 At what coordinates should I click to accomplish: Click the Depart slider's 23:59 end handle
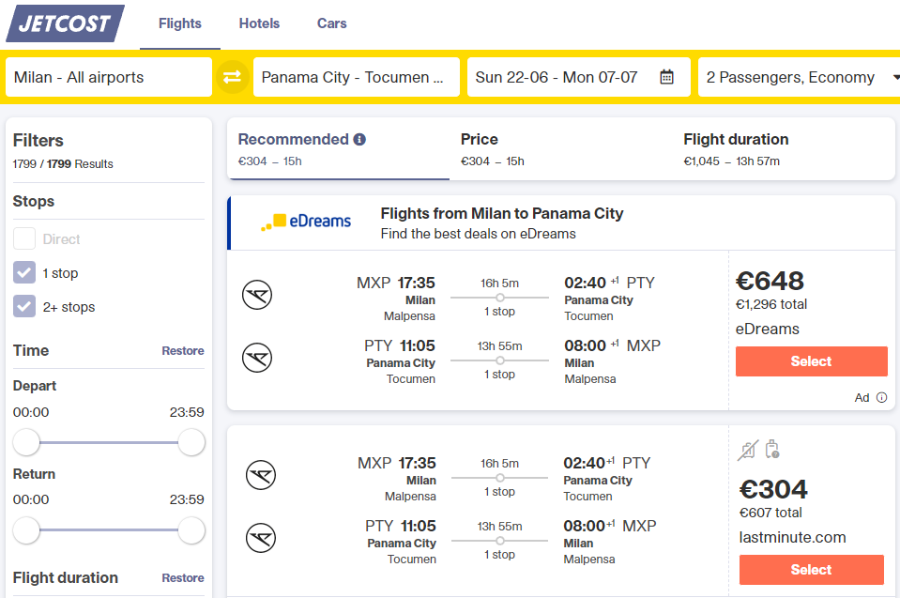pos(192,442)
